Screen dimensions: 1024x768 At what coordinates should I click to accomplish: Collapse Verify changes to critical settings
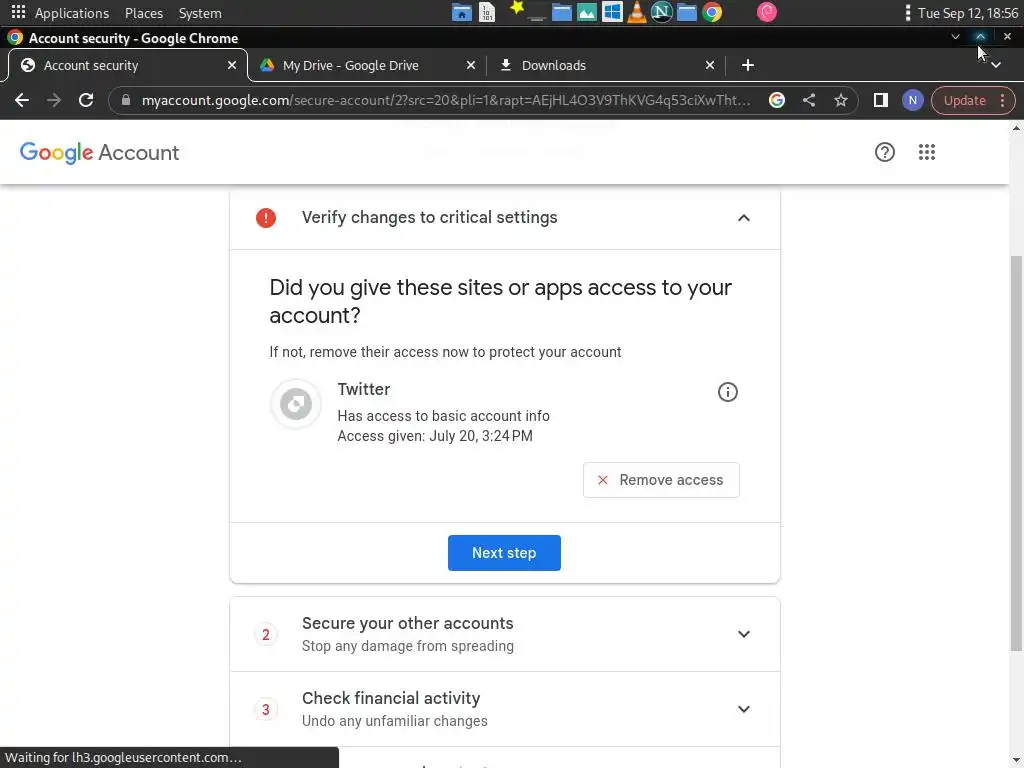pyautogui.click(x=743, y=218)
